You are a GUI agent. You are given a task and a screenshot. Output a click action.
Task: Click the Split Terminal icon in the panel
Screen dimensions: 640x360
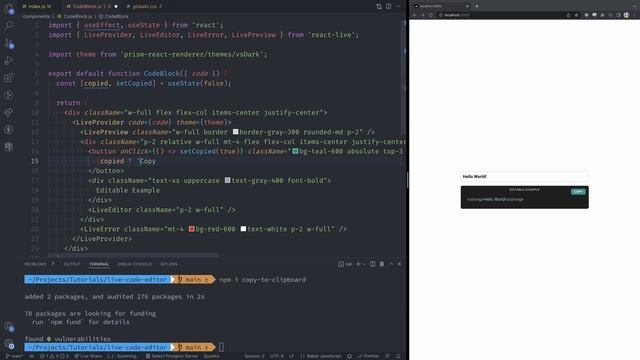pos(373,264)
